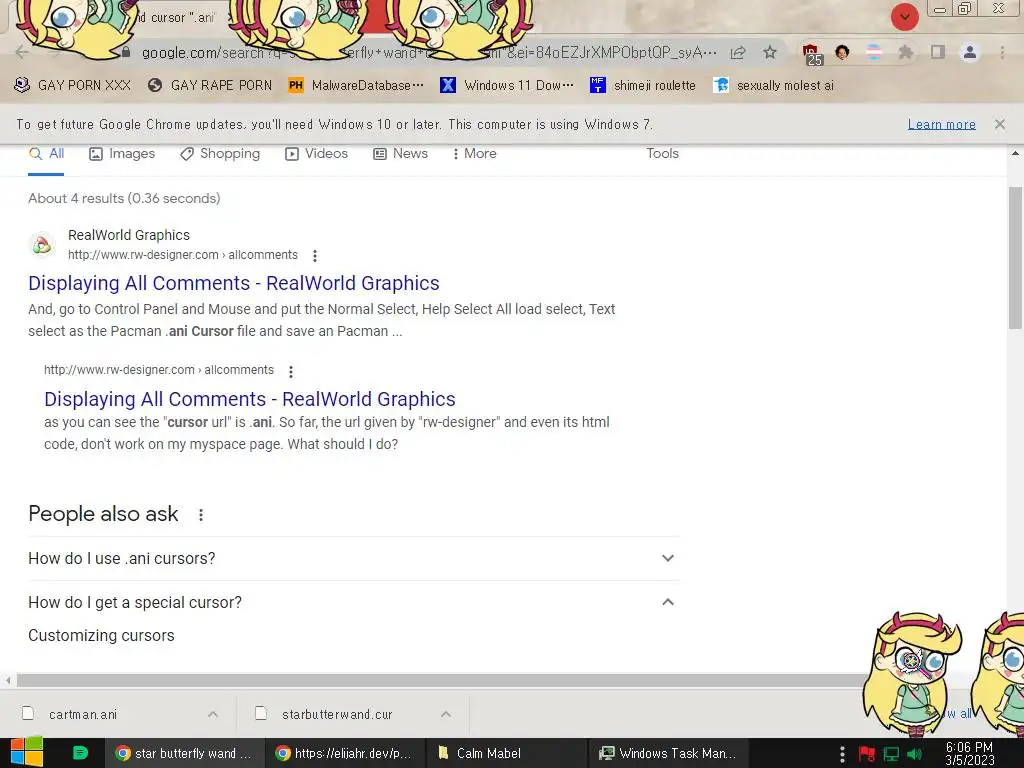Click the round avatar face extension icon
This screenshot has height=768, width=1024.
pos(842,52)
